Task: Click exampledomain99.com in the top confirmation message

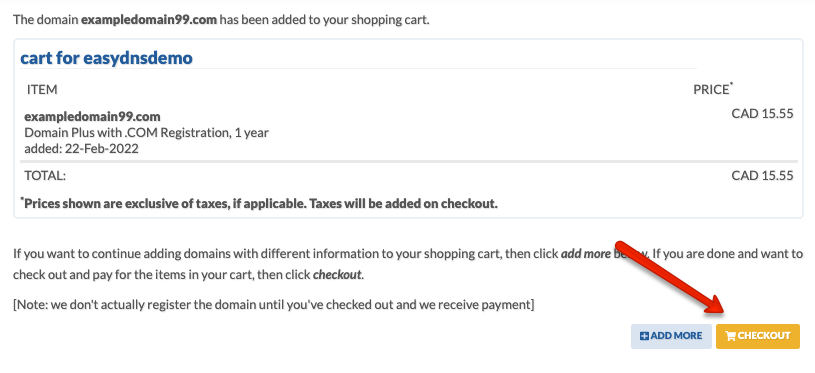Action: point(149,21)
